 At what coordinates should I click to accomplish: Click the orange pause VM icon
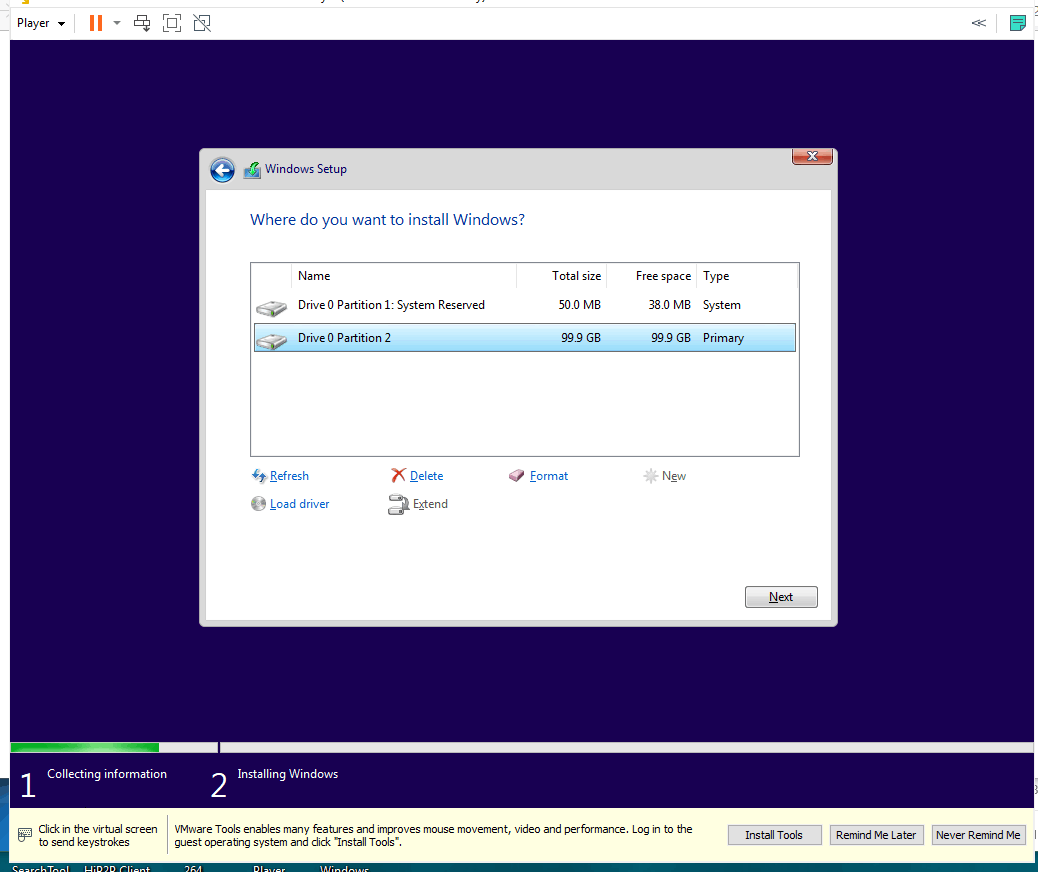tap(96, 23)
